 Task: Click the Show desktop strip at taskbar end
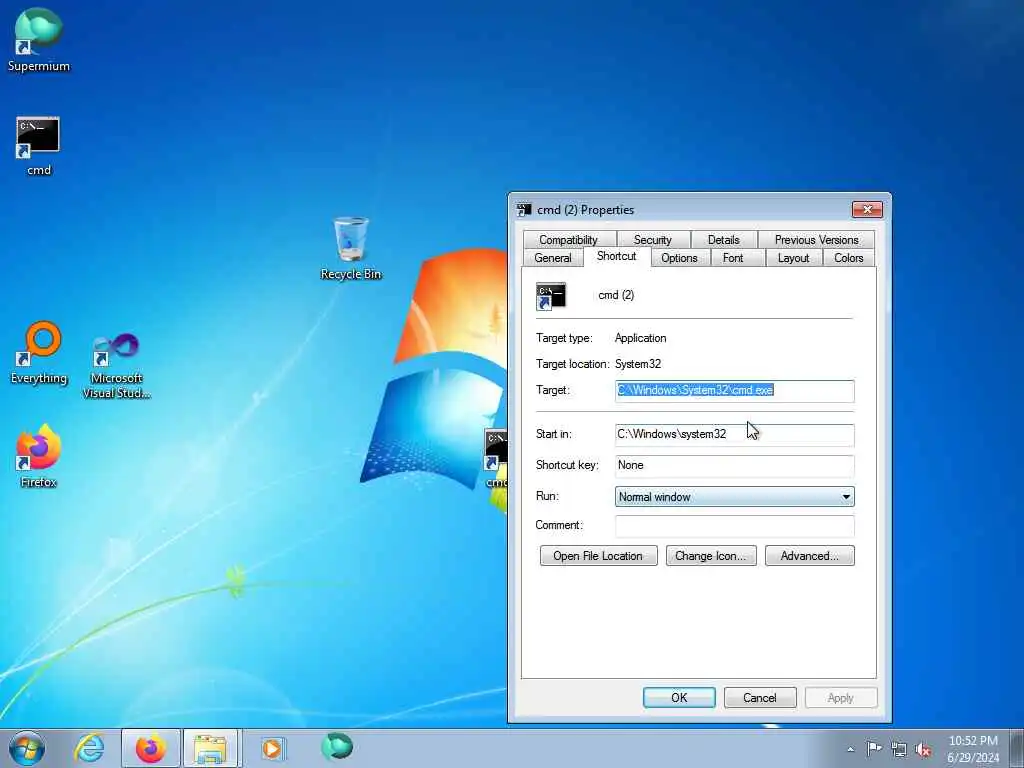(x=1017, y=748)
